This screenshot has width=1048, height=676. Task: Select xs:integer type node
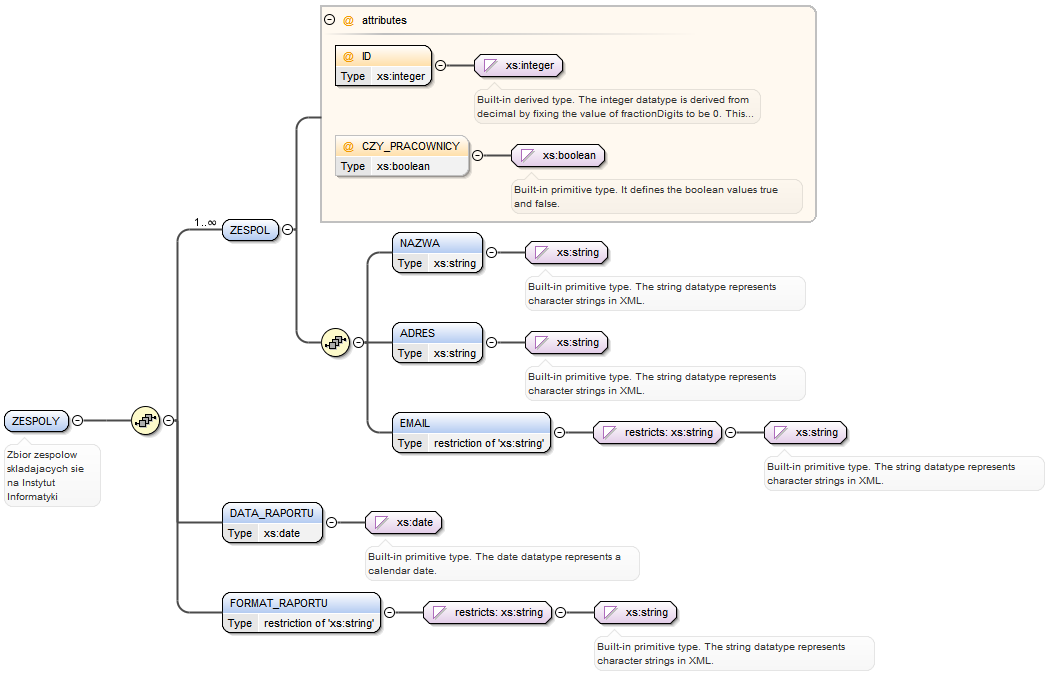(519, 66)
